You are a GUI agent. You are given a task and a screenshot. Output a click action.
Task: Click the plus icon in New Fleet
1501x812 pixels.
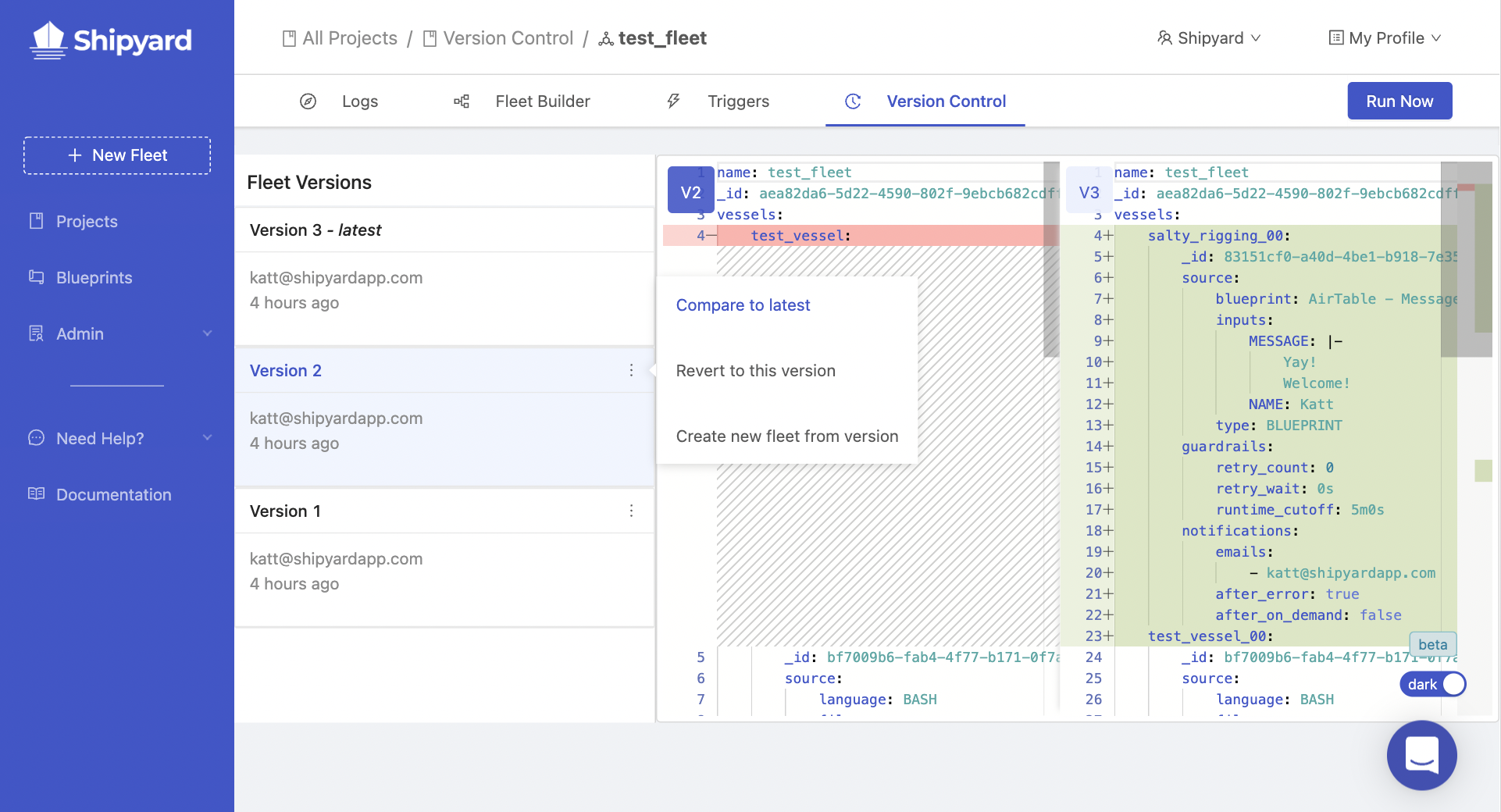75,155
